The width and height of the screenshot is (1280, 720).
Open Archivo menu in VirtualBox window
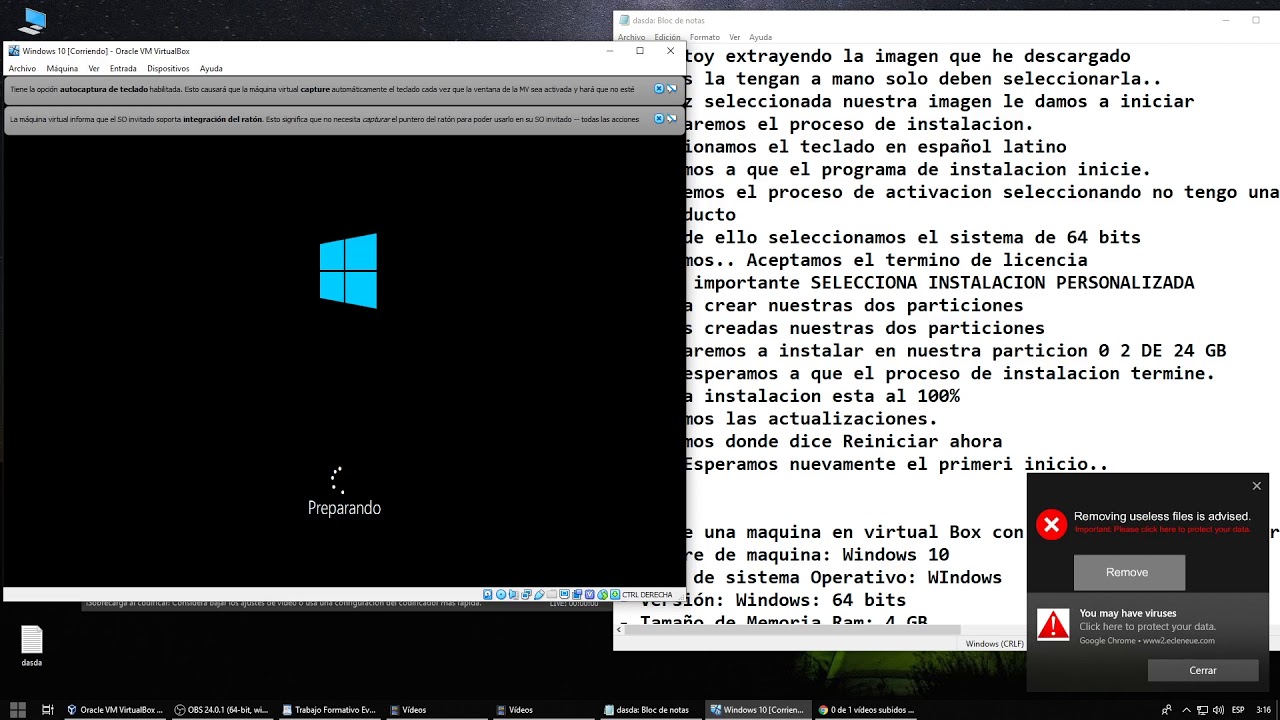[x=22, y=69]
